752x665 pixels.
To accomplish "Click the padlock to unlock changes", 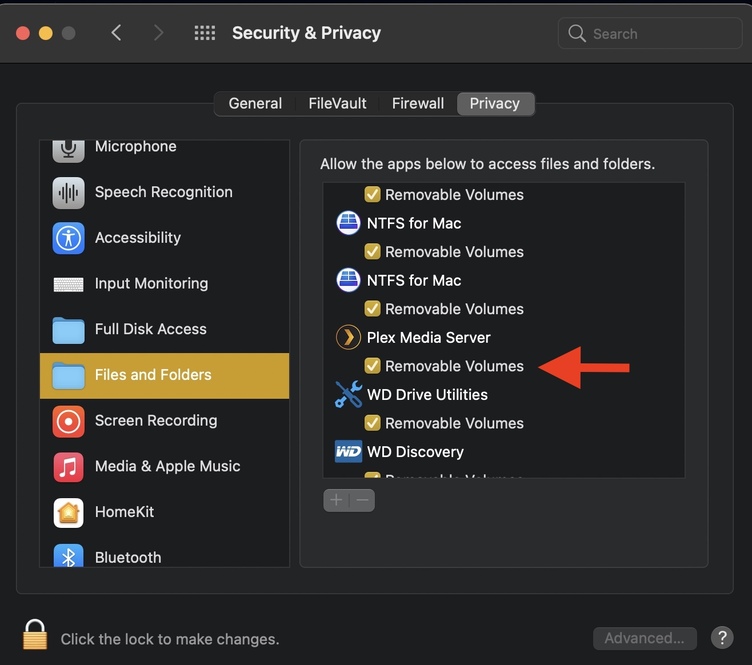I will [35, 634].
